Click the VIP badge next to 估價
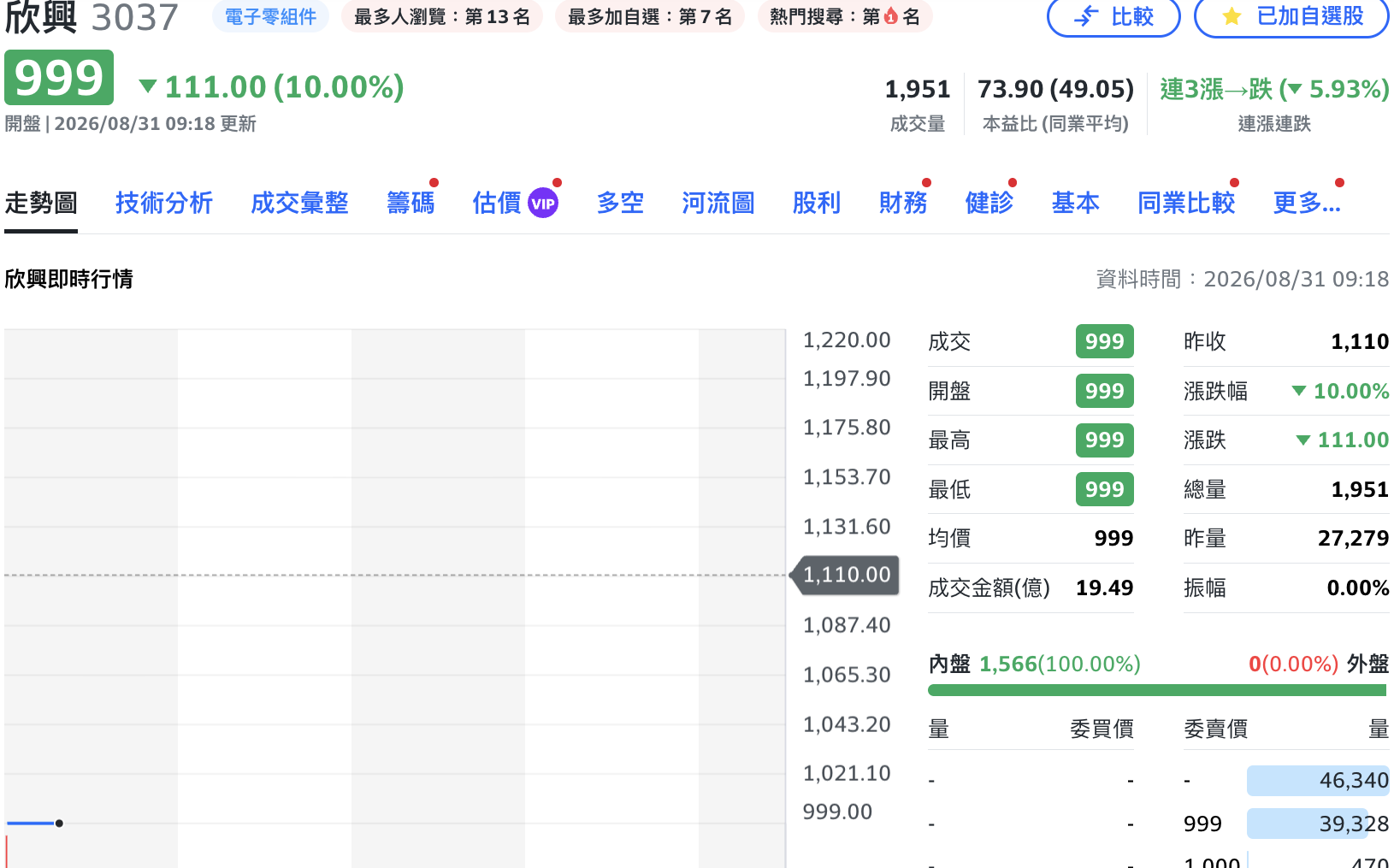Image resolution: width=1394 pixels, height=868 pixels. tap(543, 204)
